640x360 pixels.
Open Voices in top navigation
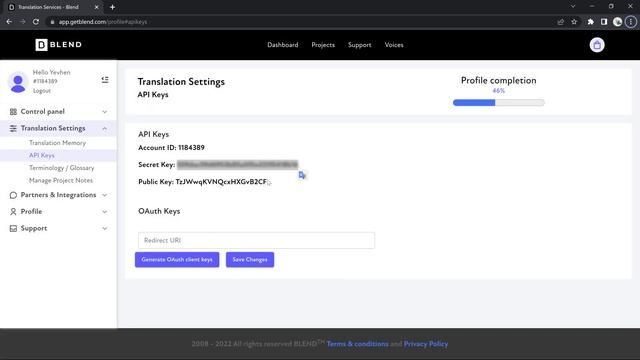tap(394, 45)
